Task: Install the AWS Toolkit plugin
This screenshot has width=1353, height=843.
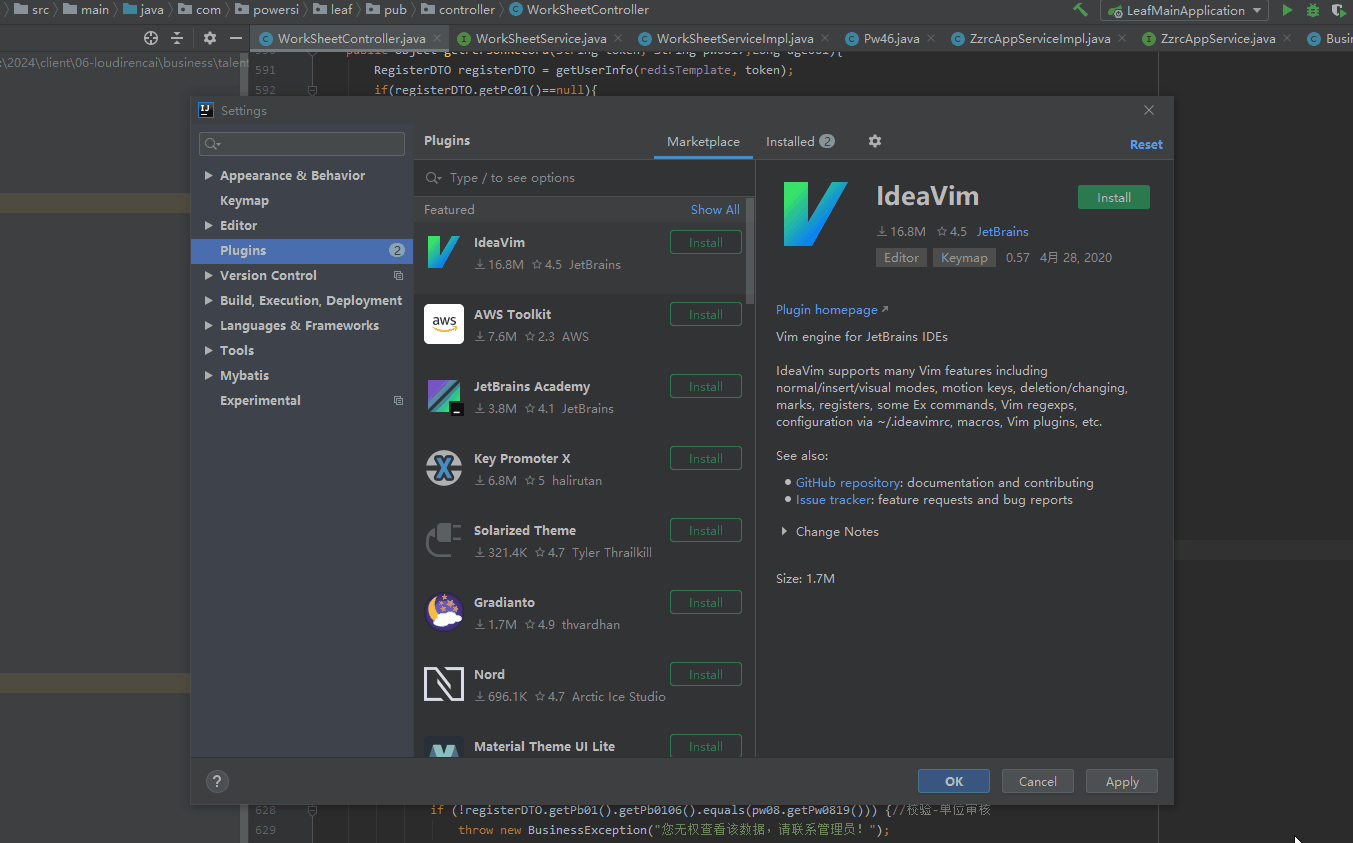Action: pyautogui.click(x=705, y=315)
